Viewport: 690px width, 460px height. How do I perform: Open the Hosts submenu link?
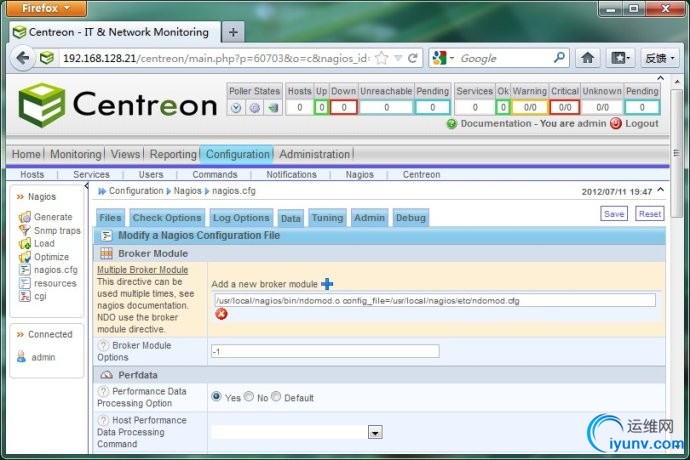[32, 174]
